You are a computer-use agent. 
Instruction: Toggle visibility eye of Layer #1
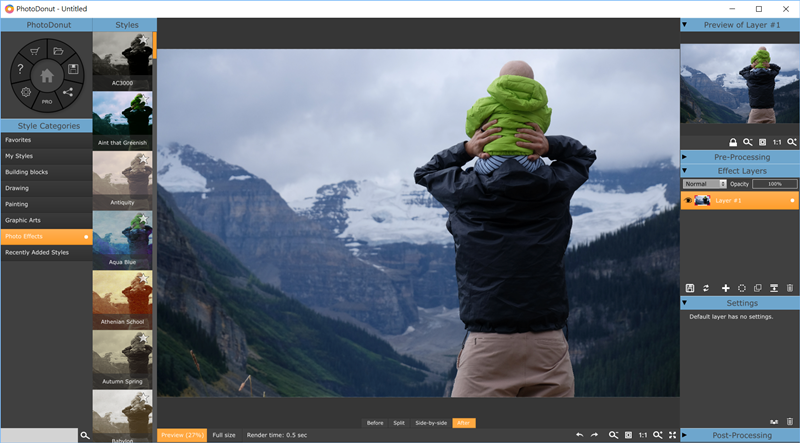pyautogui.click(x=688, y=201)
